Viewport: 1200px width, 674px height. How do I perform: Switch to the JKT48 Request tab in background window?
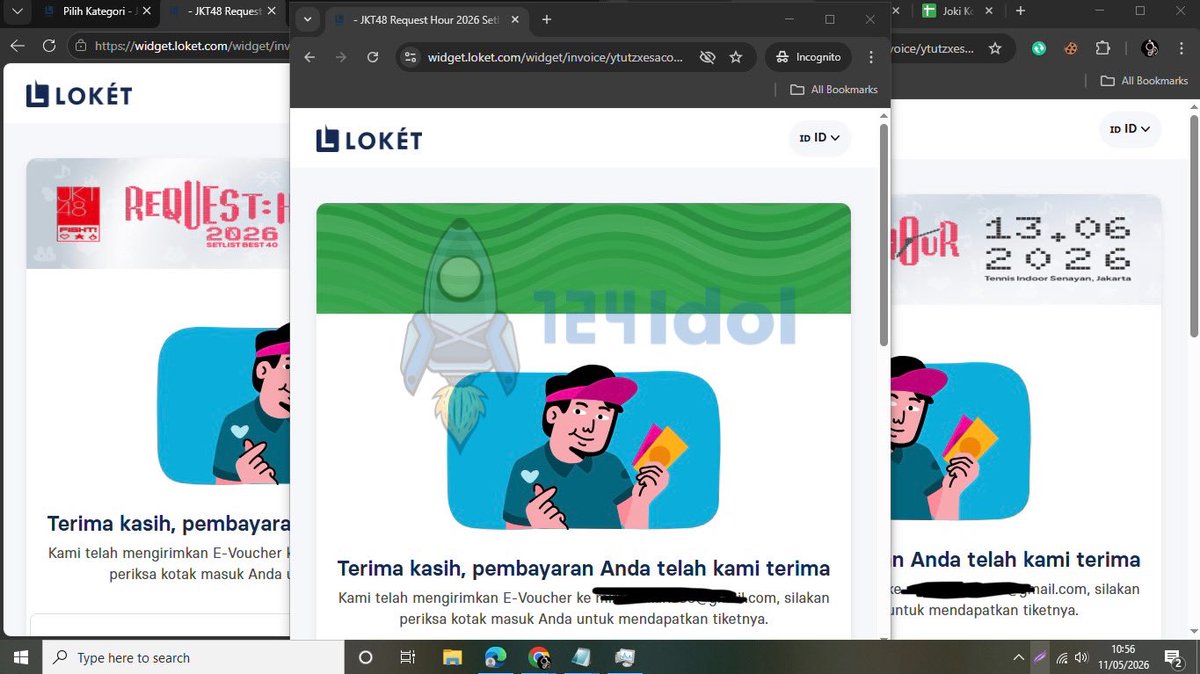(224, 11)
